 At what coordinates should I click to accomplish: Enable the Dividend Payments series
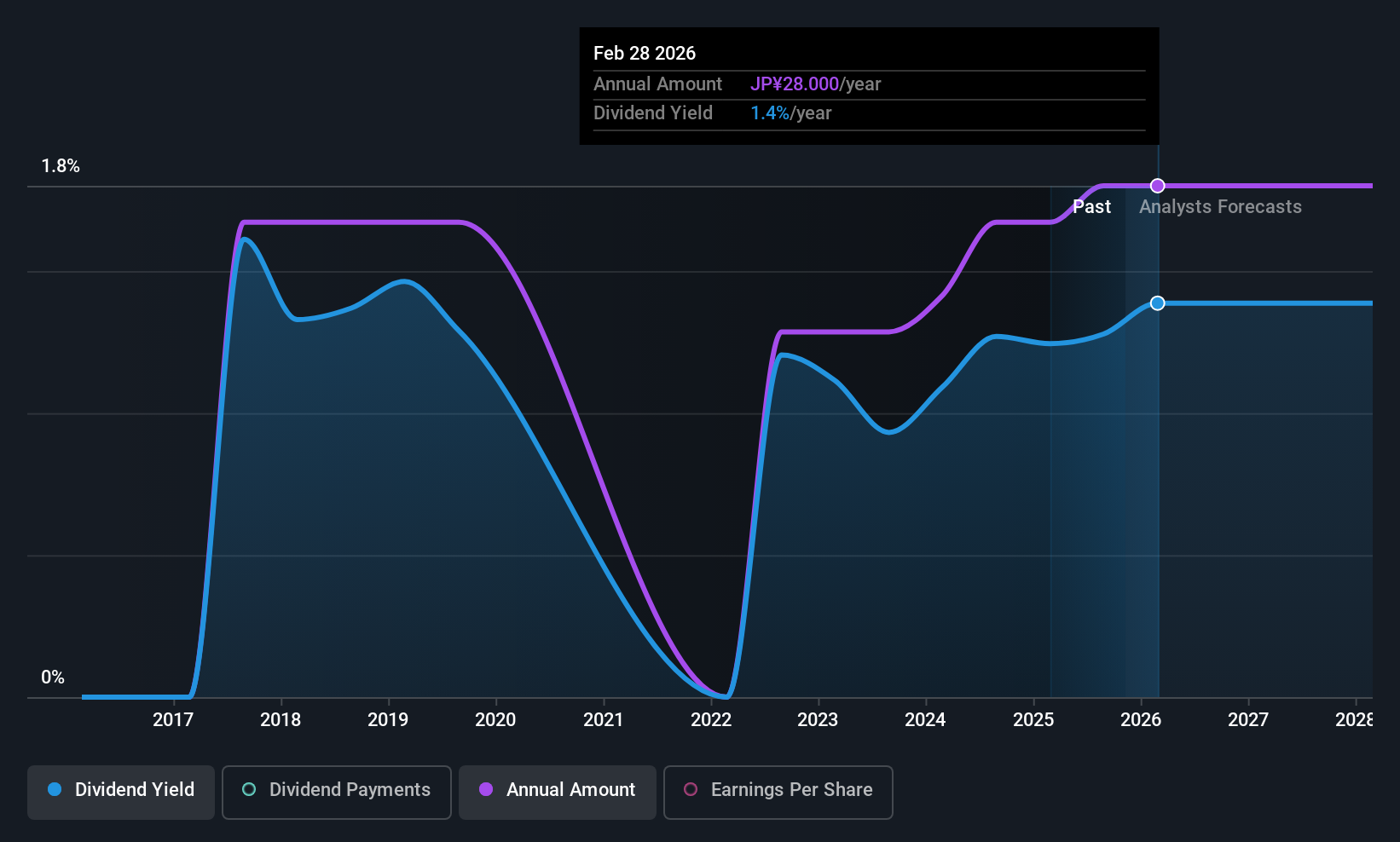(337, 792)
